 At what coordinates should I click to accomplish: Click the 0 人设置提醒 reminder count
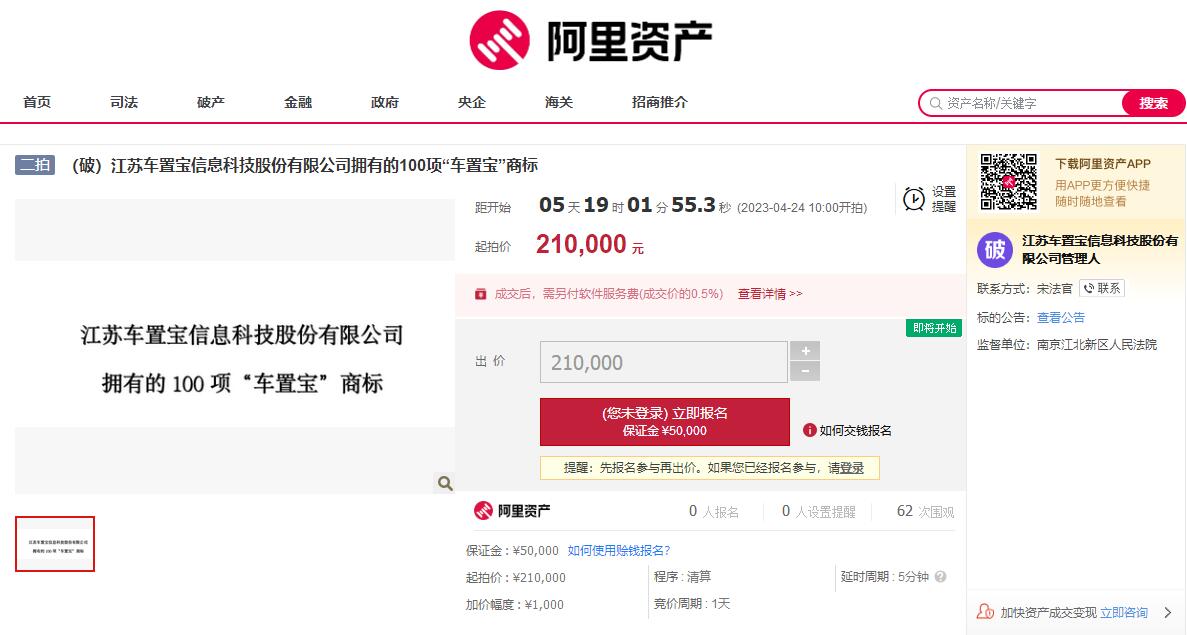tap(818, 512)
